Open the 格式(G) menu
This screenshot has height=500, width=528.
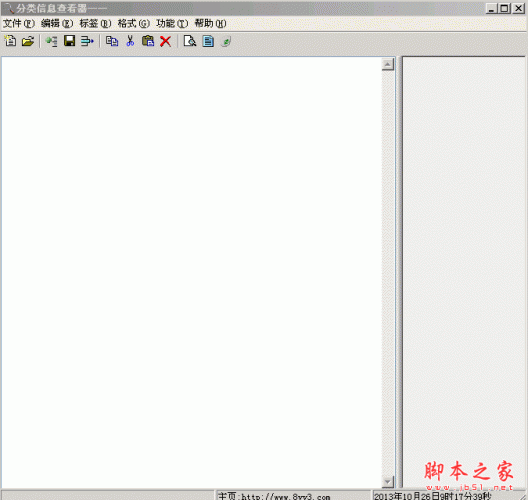(x=134, y=23)
